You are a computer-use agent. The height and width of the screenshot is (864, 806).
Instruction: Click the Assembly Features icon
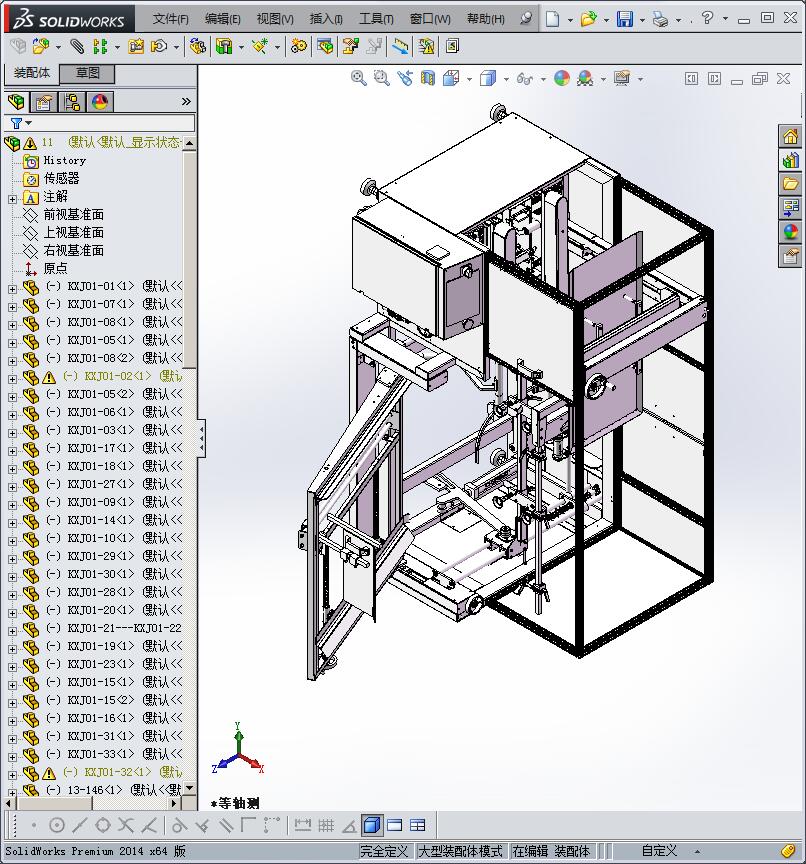click(x=224, y=46)
